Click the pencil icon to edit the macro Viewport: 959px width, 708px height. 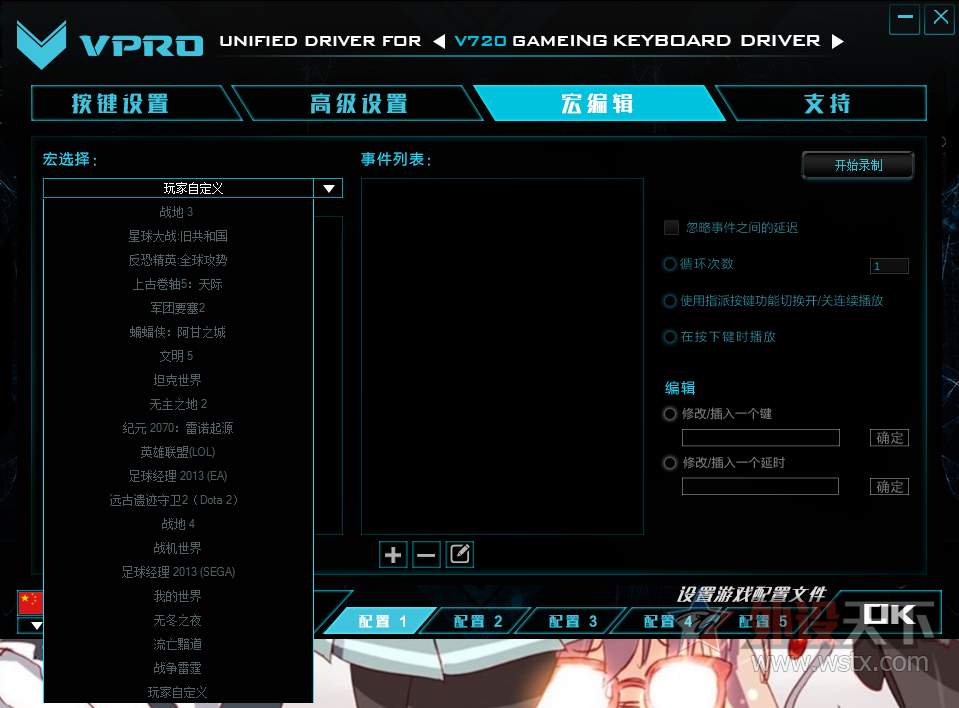(459, 554)
